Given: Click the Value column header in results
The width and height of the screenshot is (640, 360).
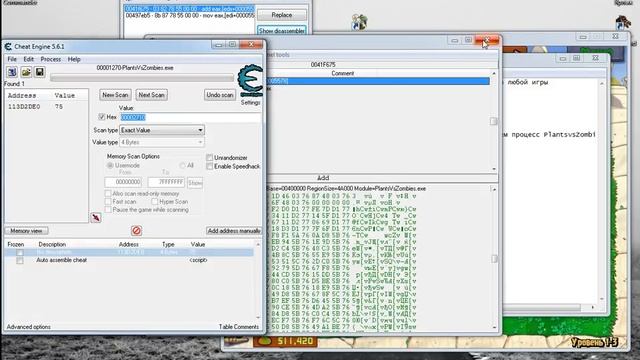Looking at the screenshot, I should tap(64, 96).
